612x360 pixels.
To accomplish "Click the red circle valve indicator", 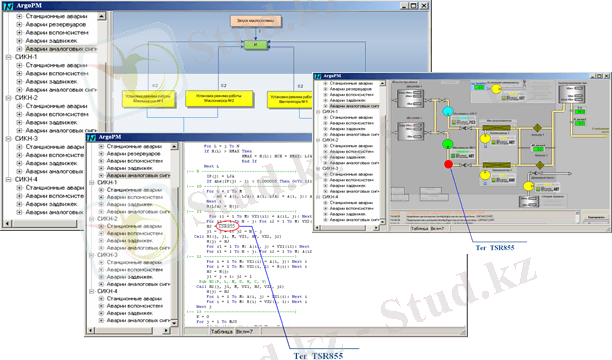I will 448,164.
